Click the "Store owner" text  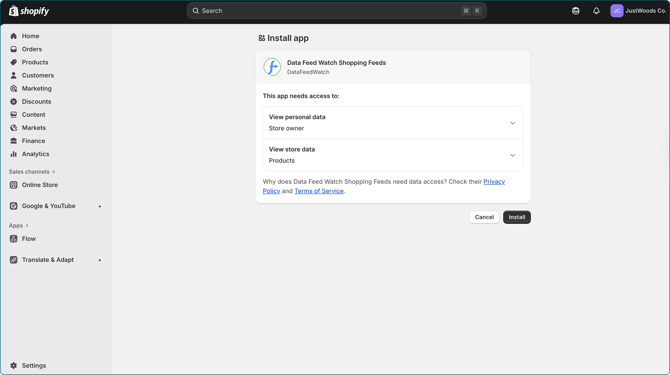tap(286, 128)
